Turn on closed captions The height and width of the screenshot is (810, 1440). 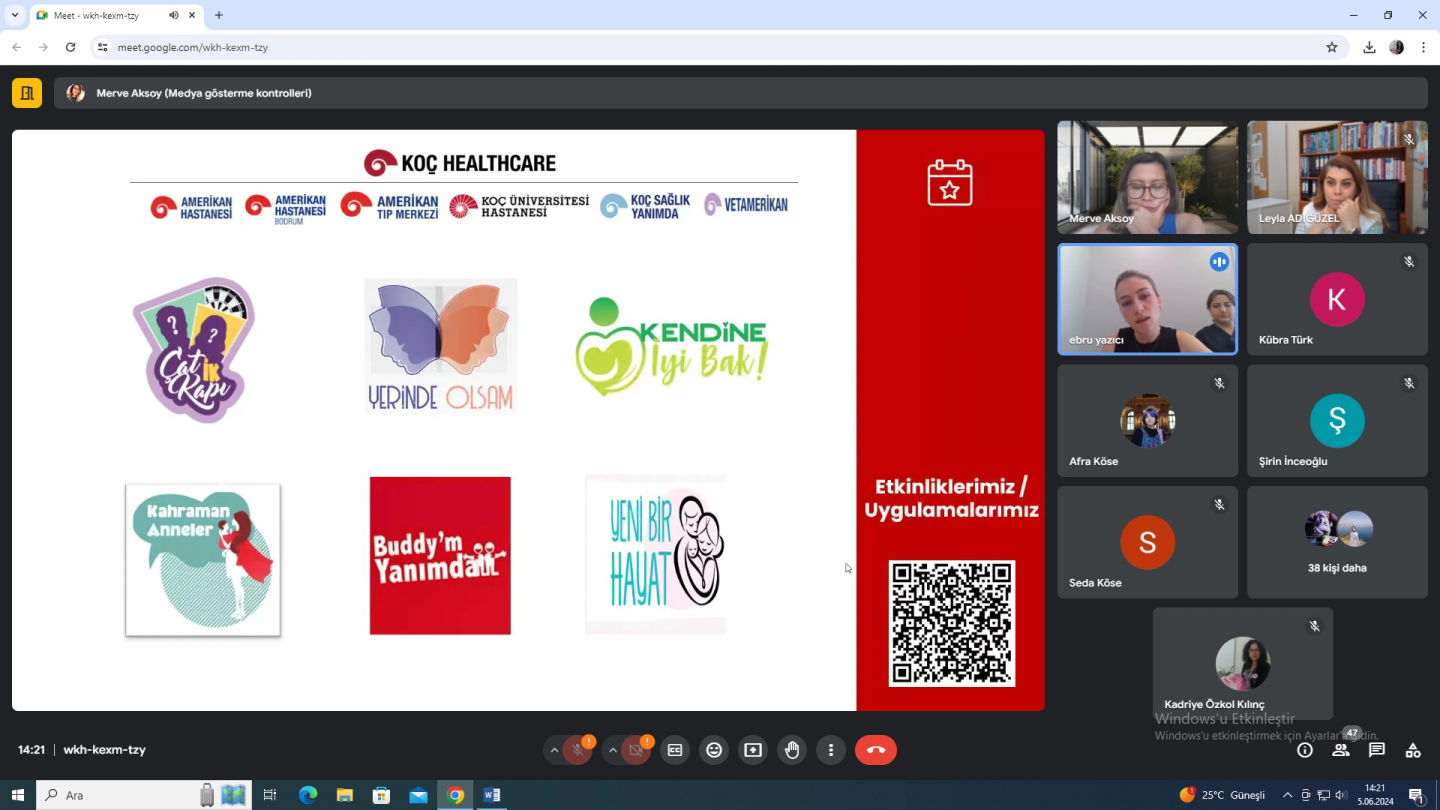tap(675, 750)
